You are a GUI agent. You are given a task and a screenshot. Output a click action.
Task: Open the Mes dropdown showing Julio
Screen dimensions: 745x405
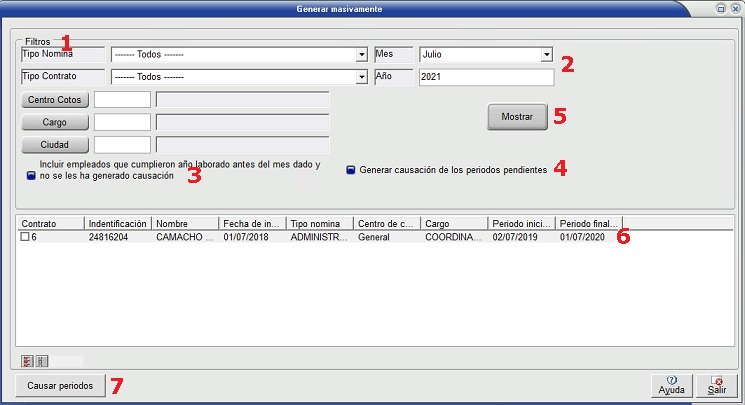546,55
